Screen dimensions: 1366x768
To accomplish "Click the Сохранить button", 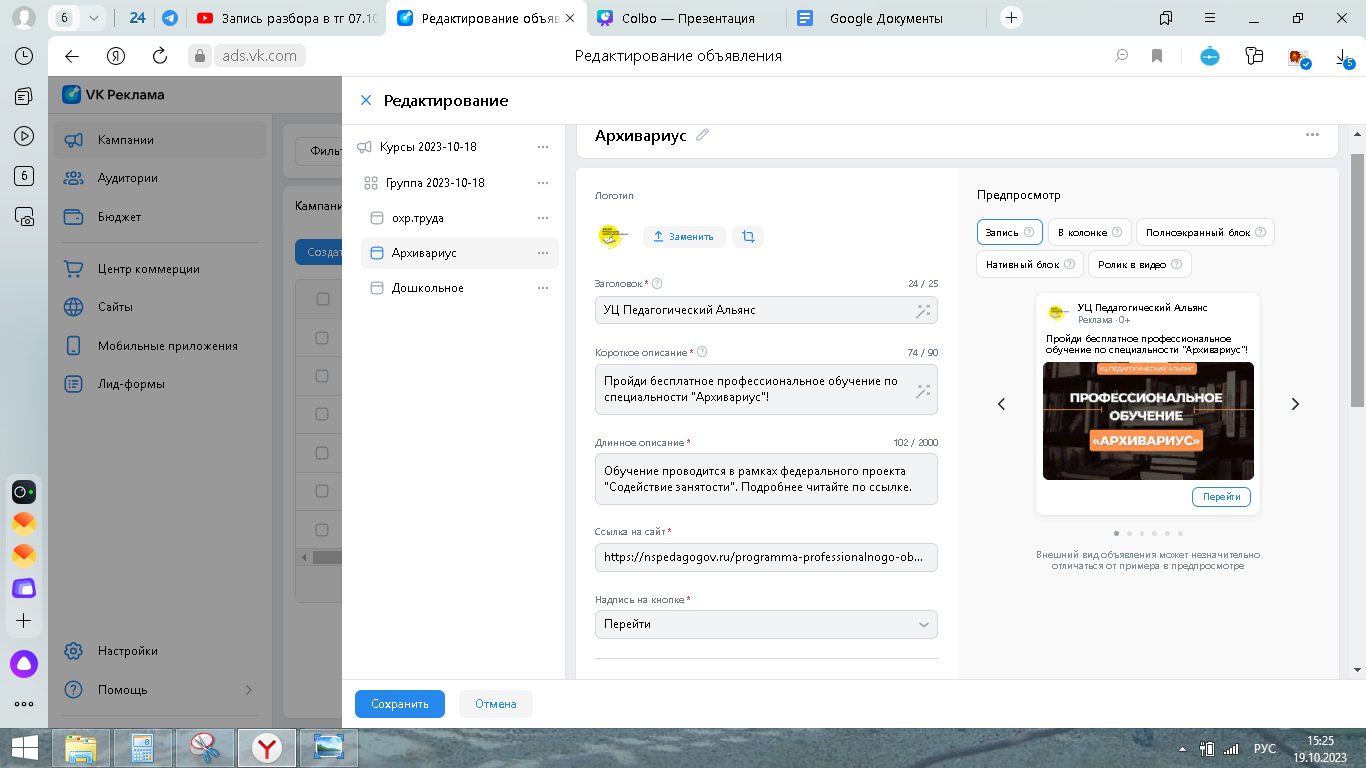I will click(x=399, y=704).
